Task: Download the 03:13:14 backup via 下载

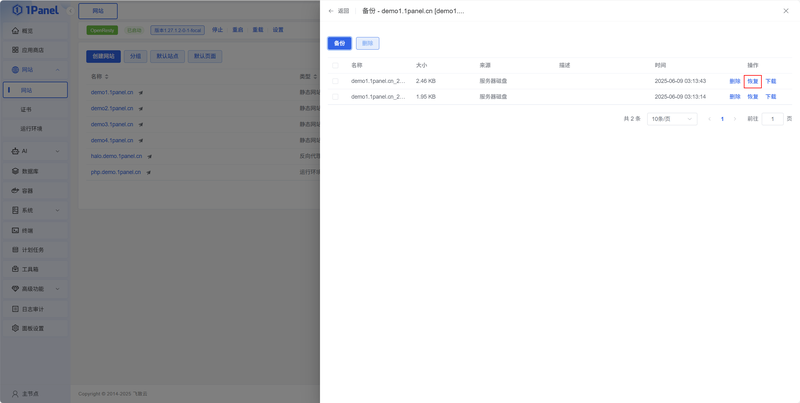Action: pos(770,96)
